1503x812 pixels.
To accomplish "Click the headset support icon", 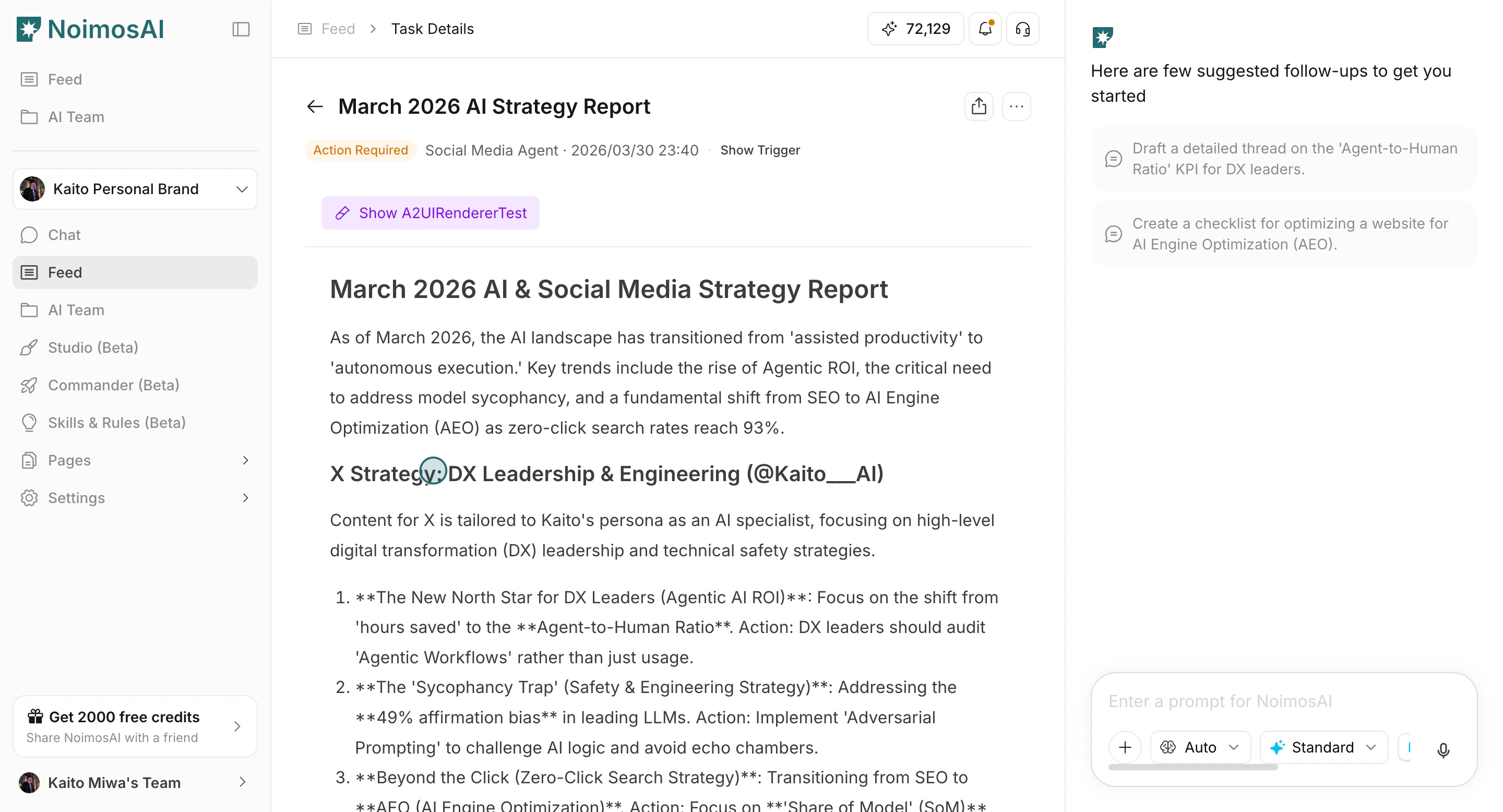I will point(1023,29).
